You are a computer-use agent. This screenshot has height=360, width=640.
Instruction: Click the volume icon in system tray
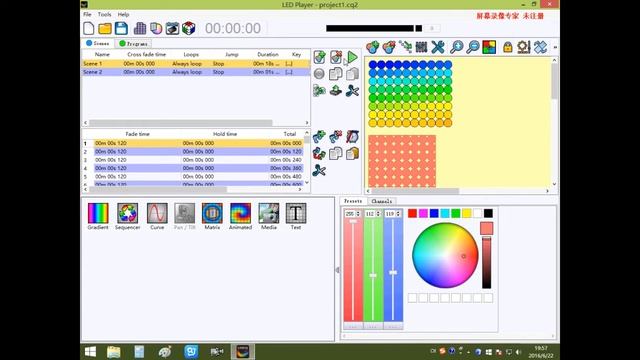[x=518, y=351]
